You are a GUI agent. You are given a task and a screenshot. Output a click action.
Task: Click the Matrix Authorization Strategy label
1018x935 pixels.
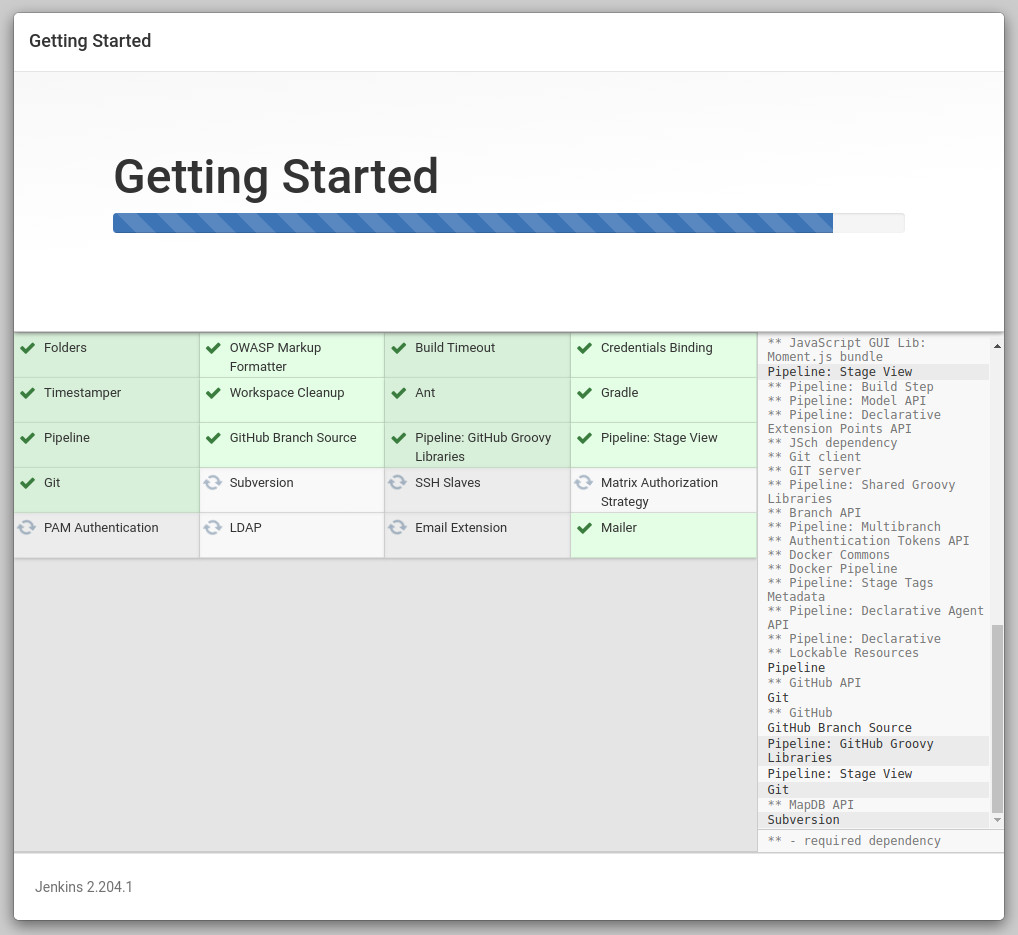659,492
